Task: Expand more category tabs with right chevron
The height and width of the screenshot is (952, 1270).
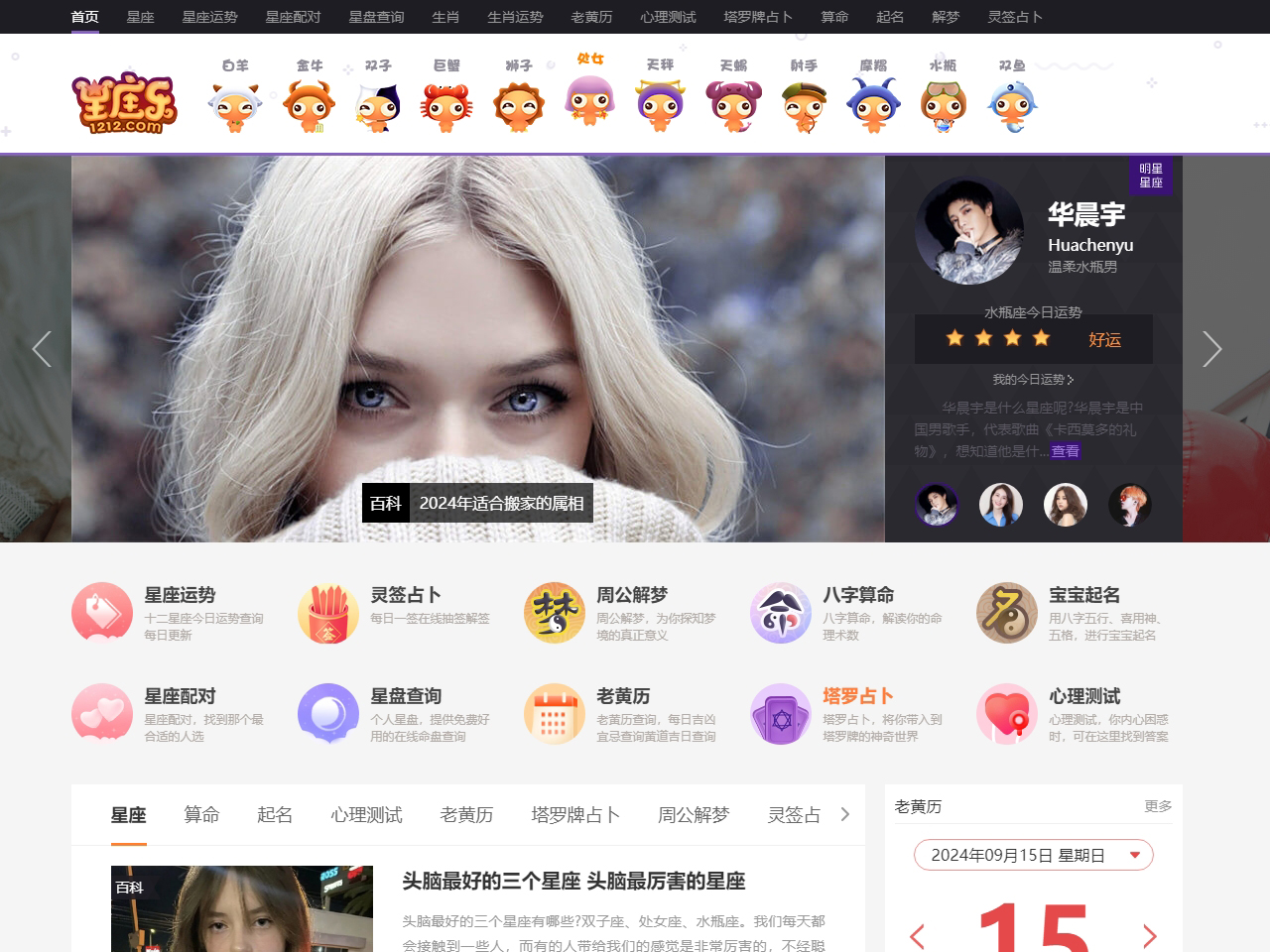Action: (x=845, y=814)
